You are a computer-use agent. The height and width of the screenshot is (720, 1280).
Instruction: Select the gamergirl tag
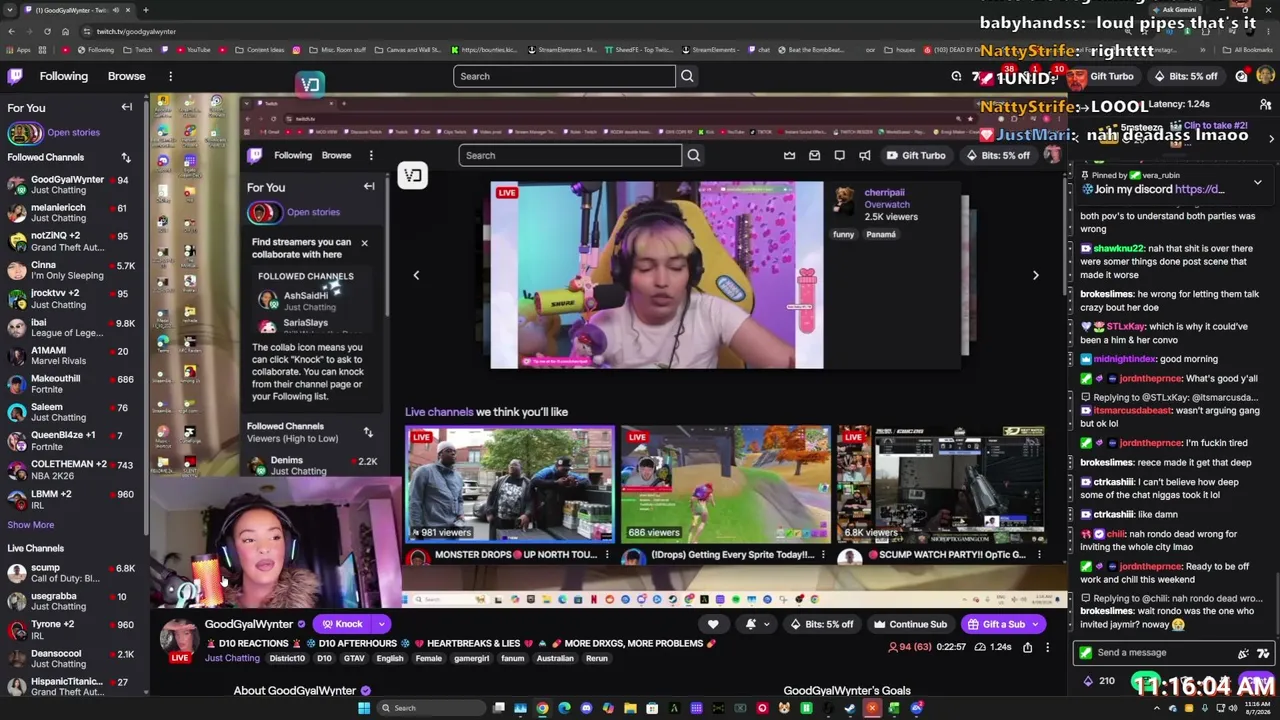coord(471,658)
